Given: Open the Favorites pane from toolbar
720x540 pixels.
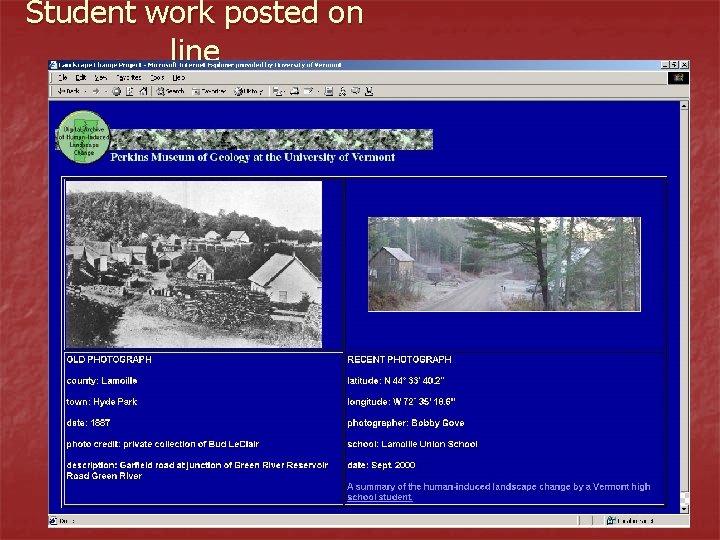Looking at the screenshot, I should [209, 91].
